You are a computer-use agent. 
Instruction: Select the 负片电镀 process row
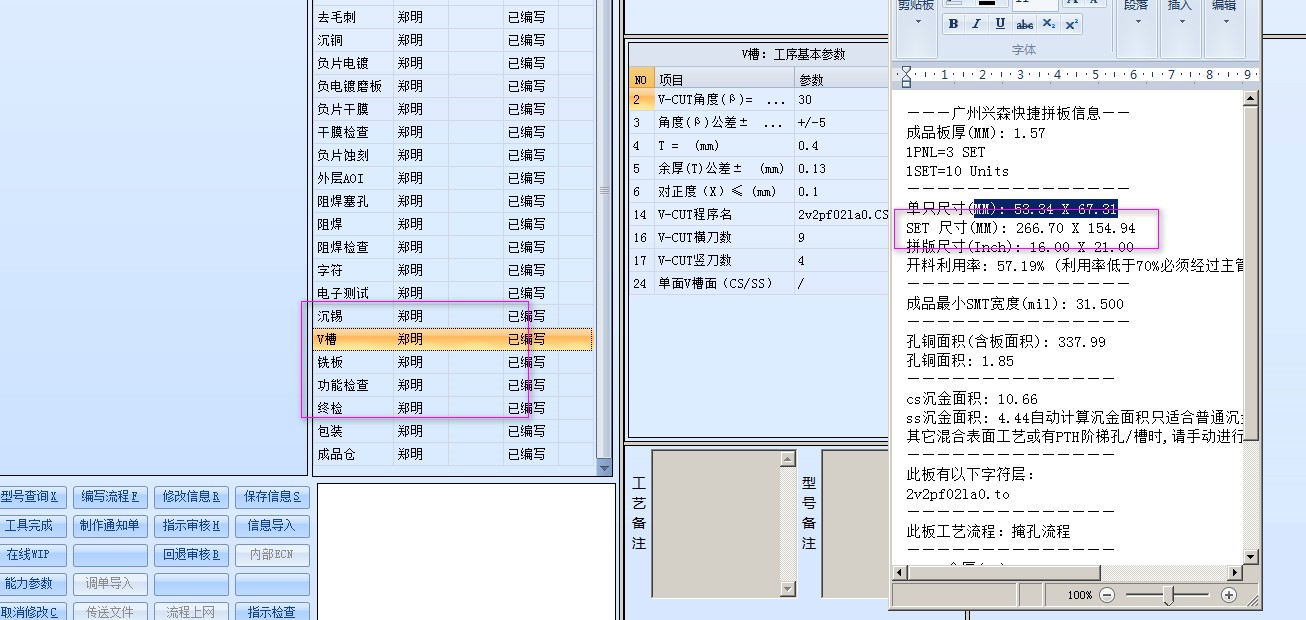coord(453,63)
